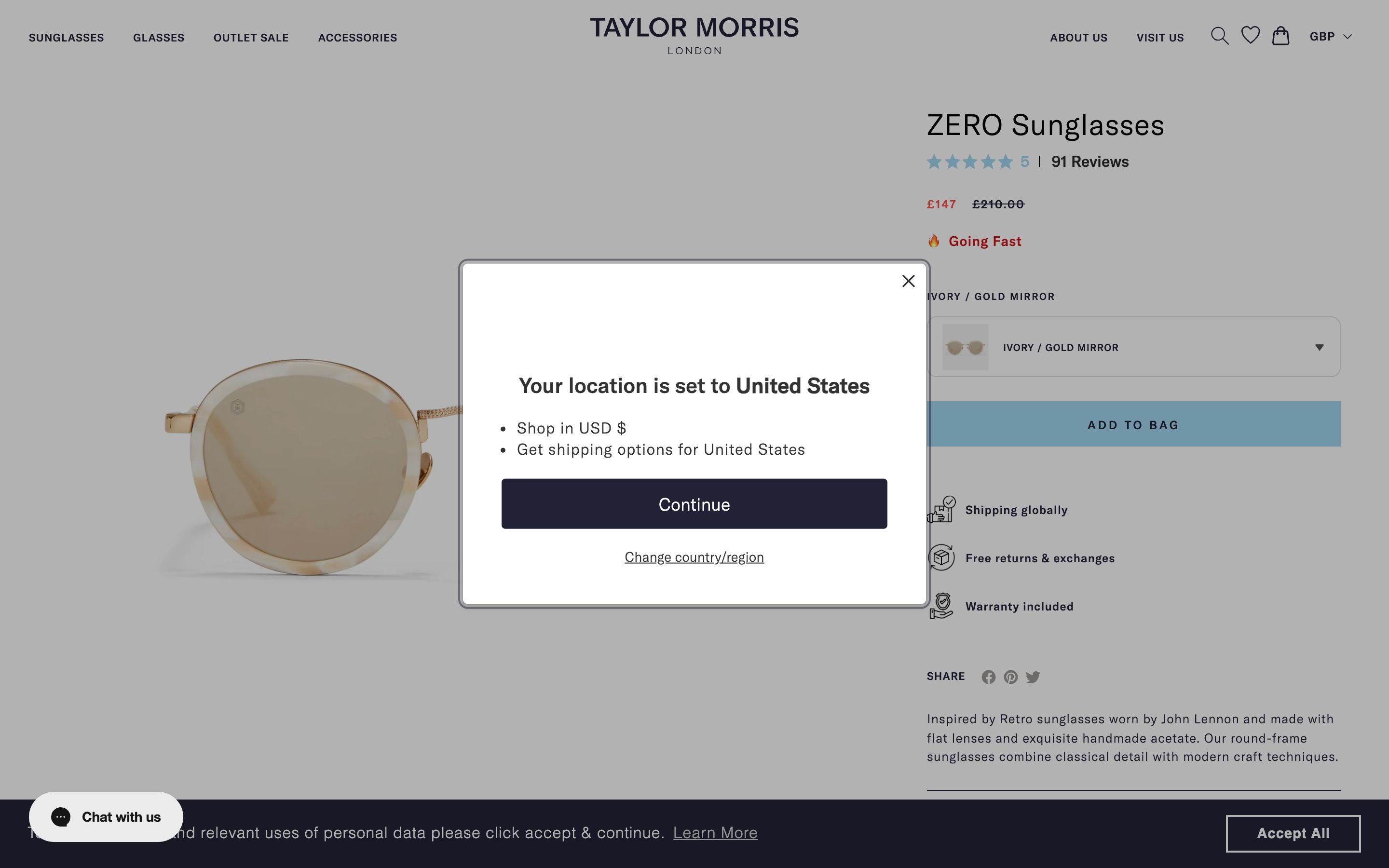Click the Add to Bag button
Image resolution: width=1389 pixels, height=868 pixels.
click(1132, 424)
